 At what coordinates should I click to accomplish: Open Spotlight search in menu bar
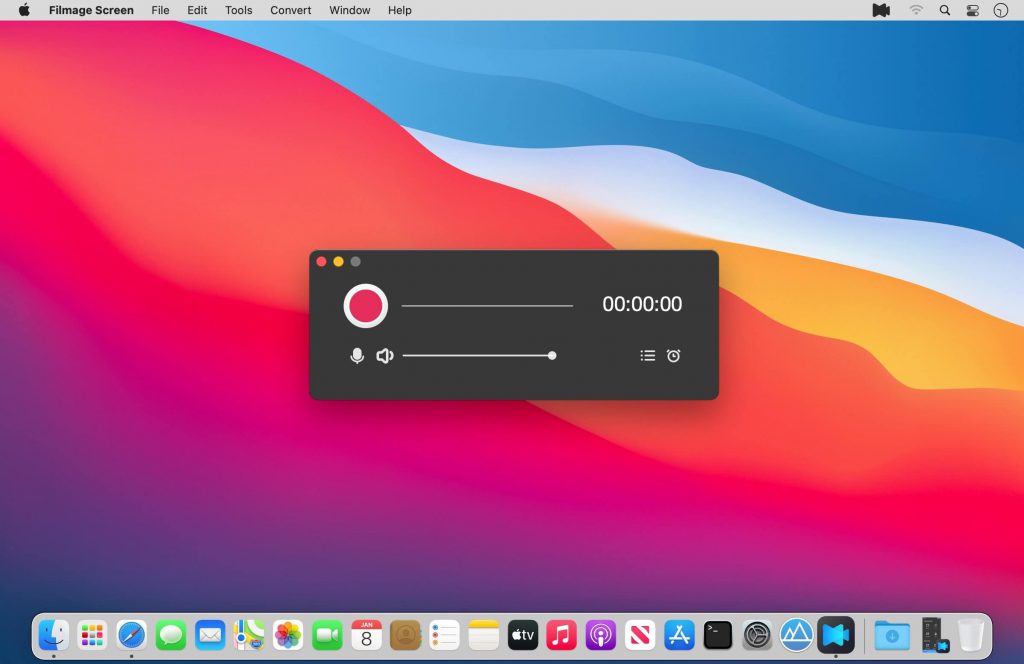pos(944,10)
